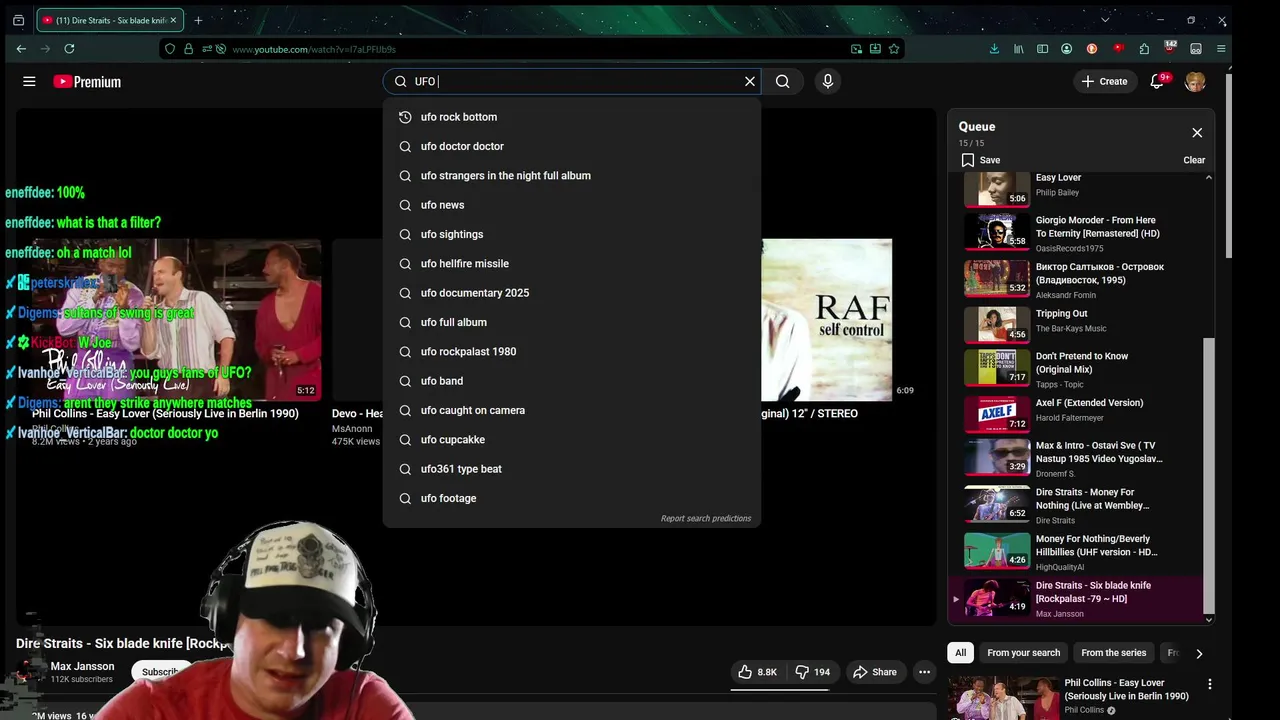Choose suggestion ufo sightings

(572, 234)
